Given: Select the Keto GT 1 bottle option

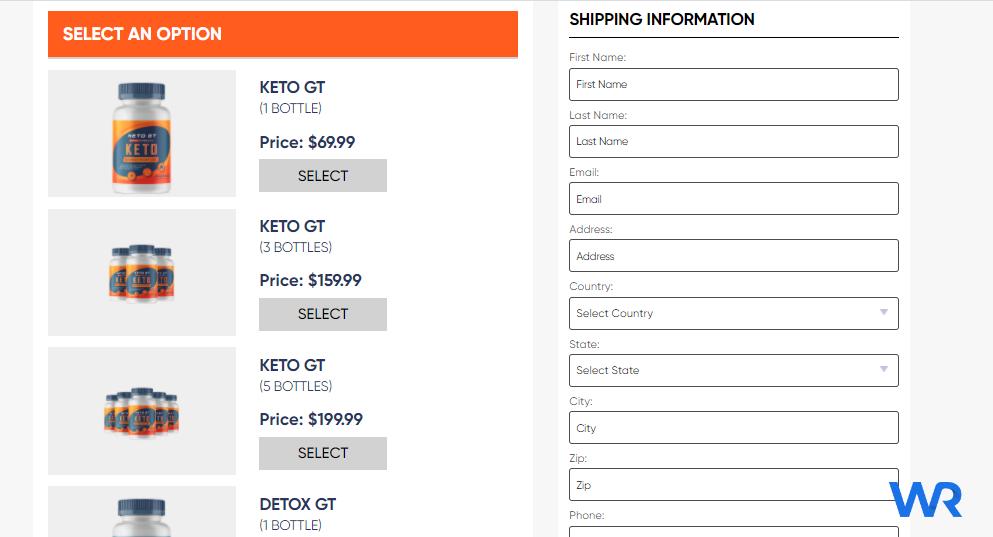Looking at the screenshot, I should (322, 175).
